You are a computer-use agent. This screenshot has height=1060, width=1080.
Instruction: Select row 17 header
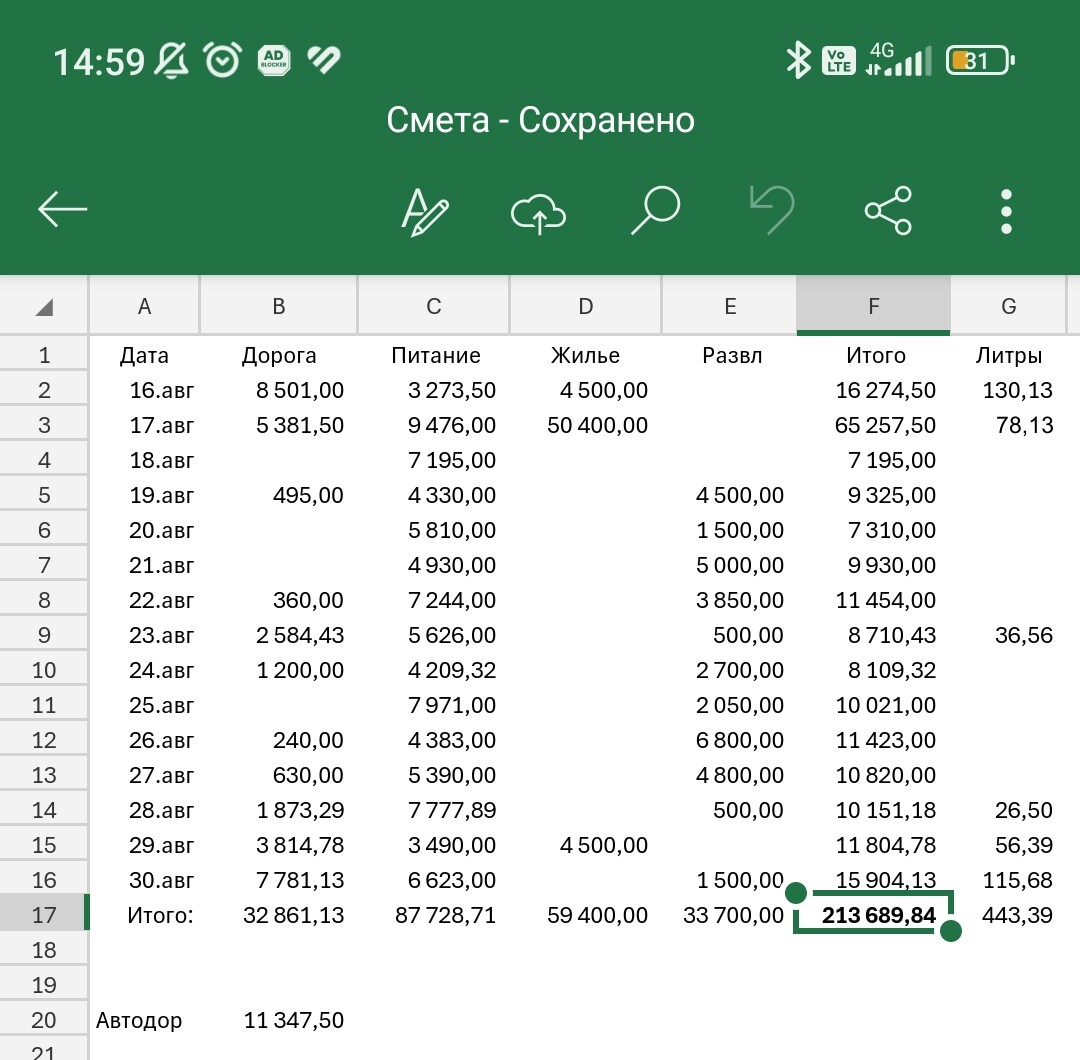[44, 915]
